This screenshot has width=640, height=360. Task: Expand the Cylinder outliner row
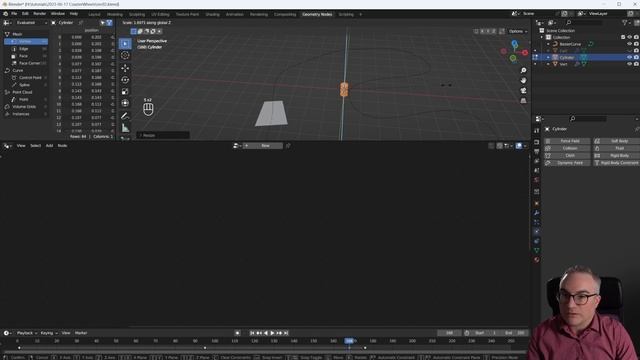(x=548, y=58)
